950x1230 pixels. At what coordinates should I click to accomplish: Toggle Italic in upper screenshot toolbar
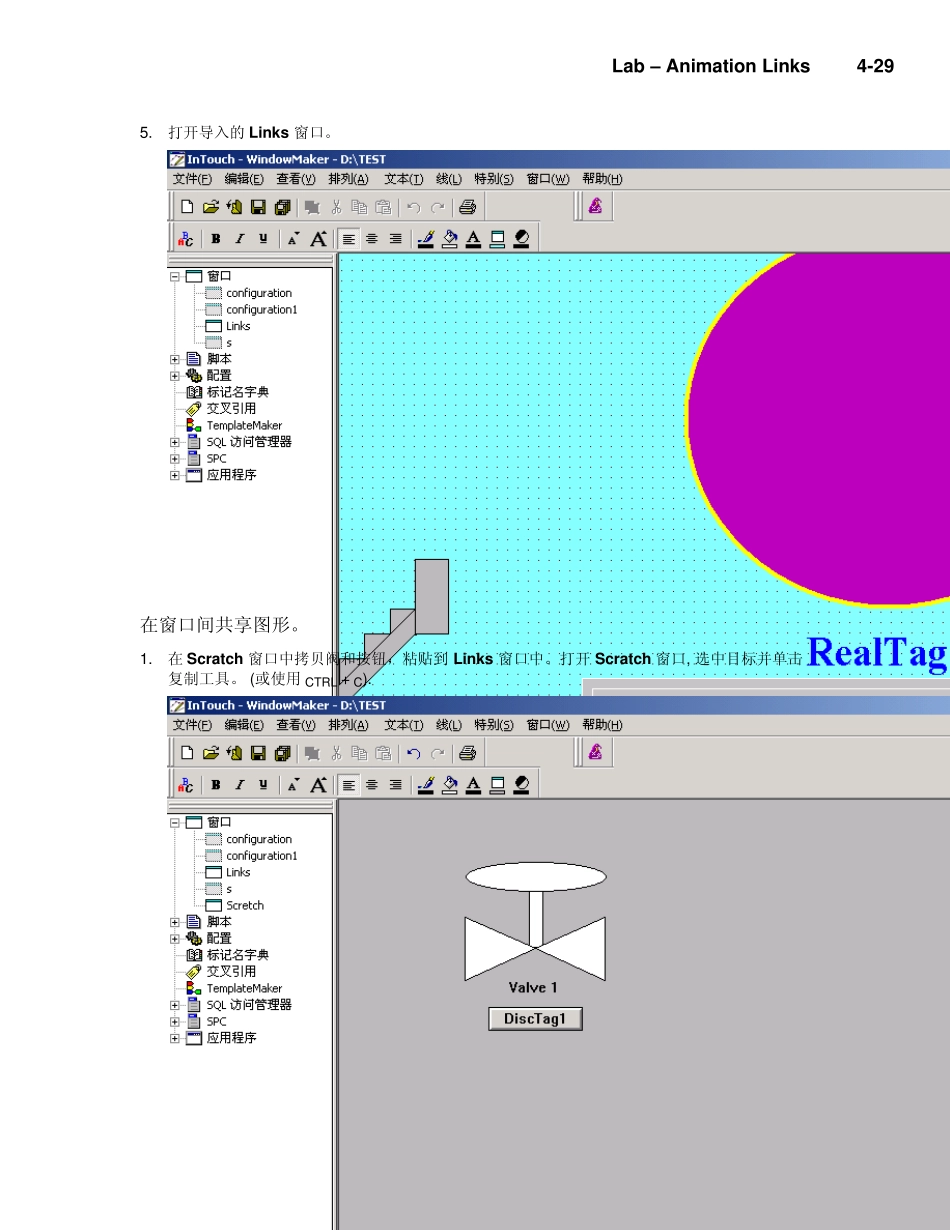pos(239,238)
